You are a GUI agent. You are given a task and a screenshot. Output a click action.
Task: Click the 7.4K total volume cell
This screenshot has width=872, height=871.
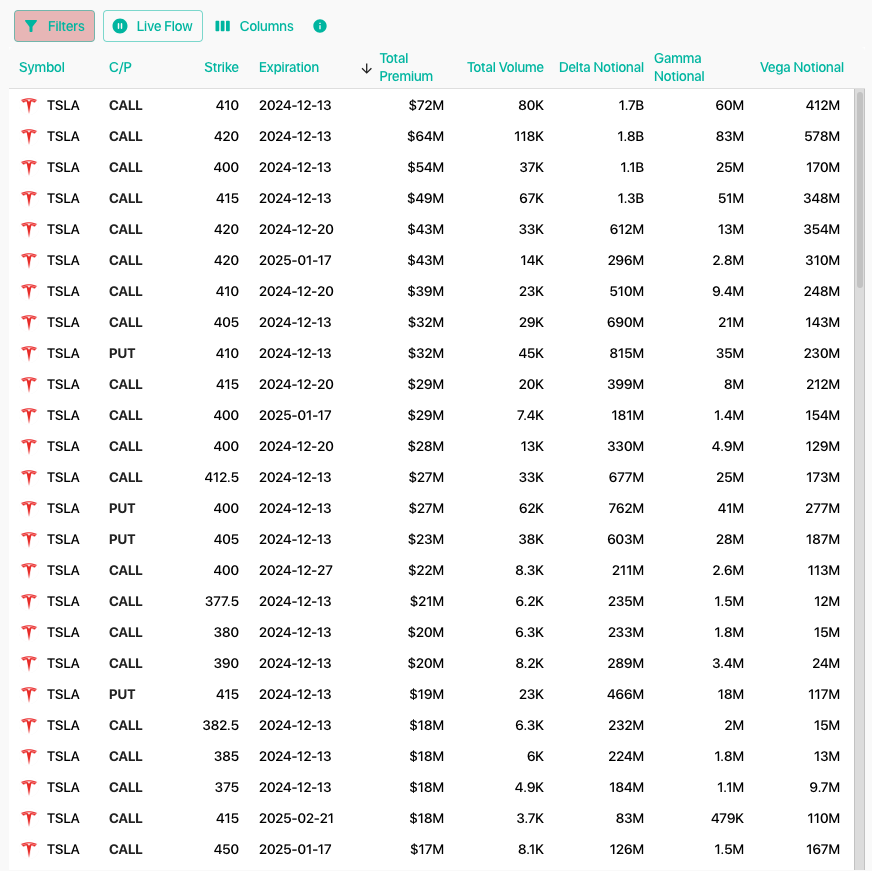point(530,415)
